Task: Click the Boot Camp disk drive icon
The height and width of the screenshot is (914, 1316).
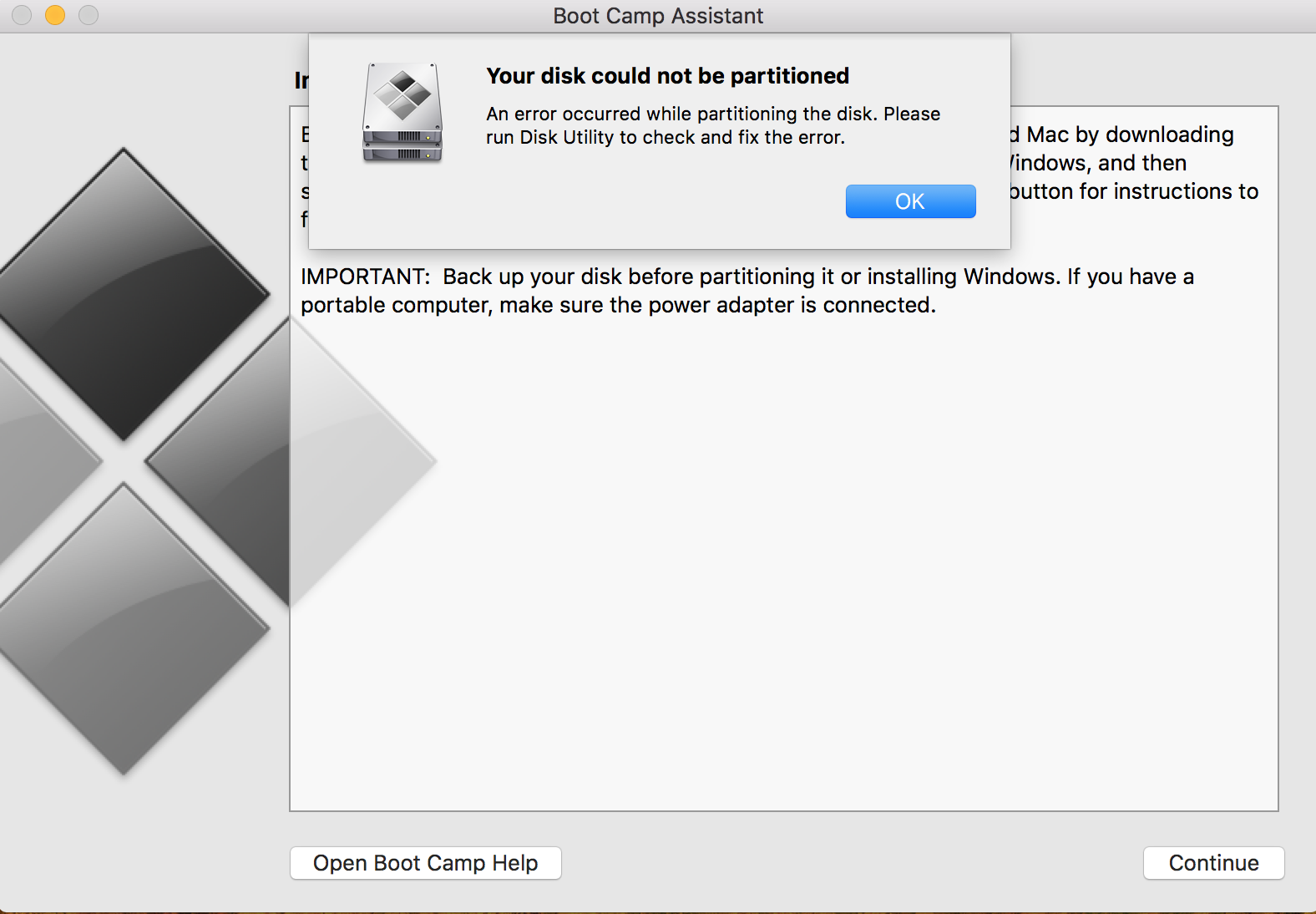Action: click(x=402, y=112)
